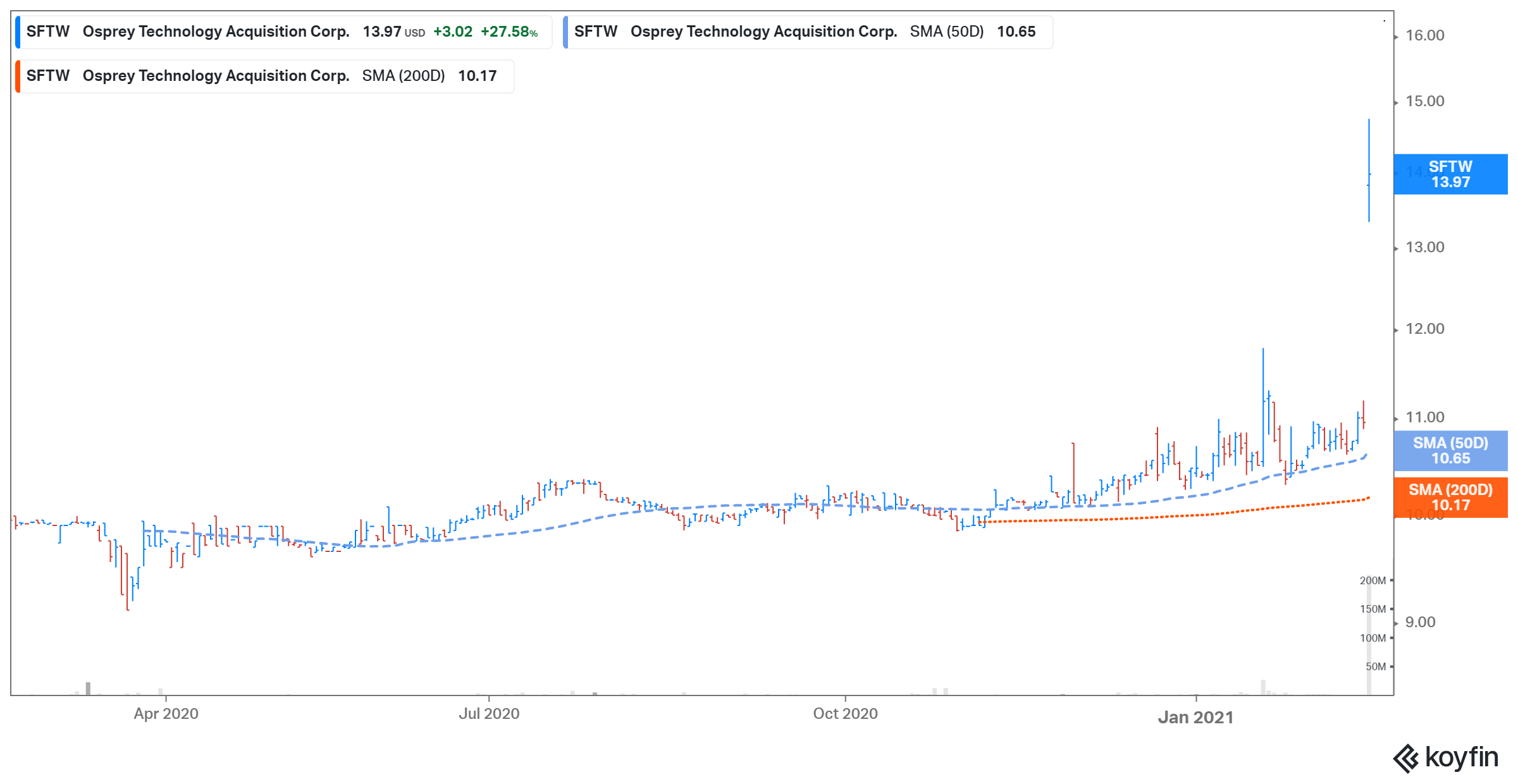Select the SMA (200D) legend entry
Viewport: 1518px width, 784px height.
pyautogui.click(x=264, y=77)
